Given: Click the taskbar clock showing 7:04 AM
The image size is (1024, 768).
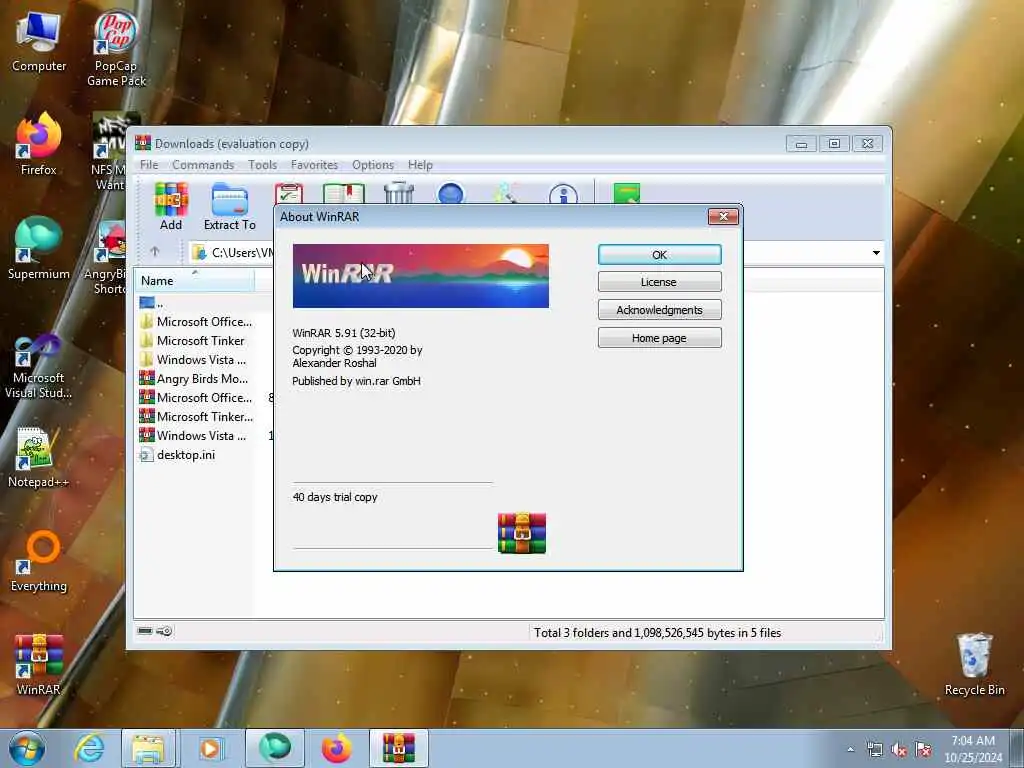Looking at the screenshot, I should (973, 749).
